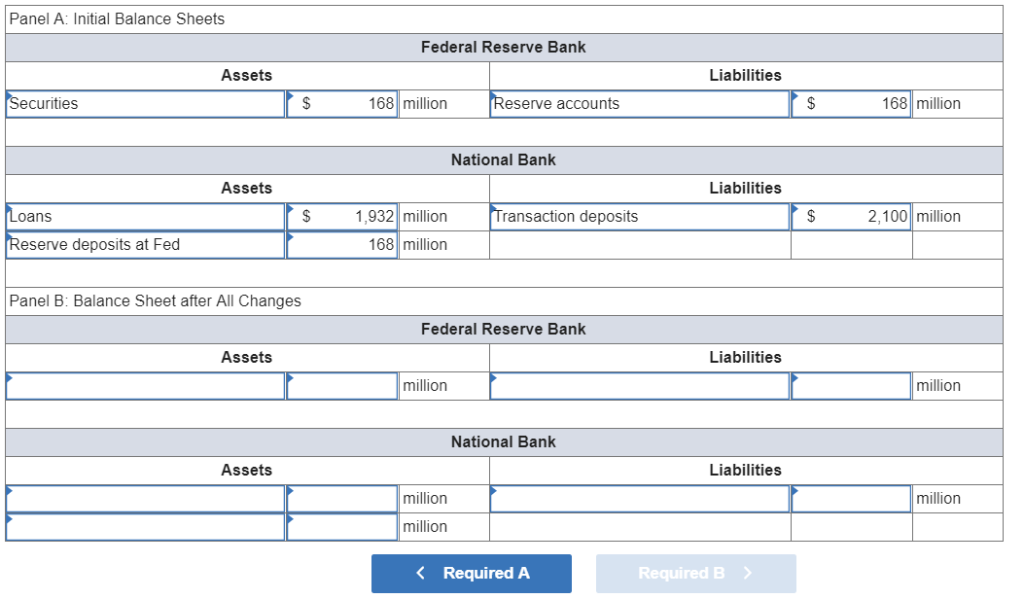Click the Required B button
The height and width of the screenshot is (599, 1024).
695,573
